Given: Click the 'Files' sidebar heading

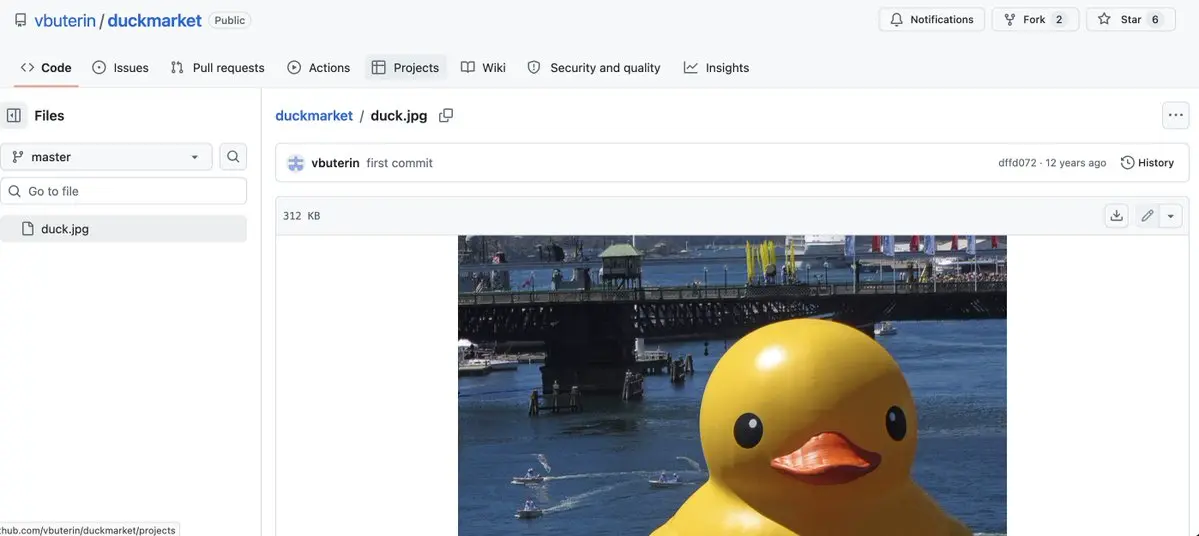Looking at the screenshot, I should coord(49,115).
